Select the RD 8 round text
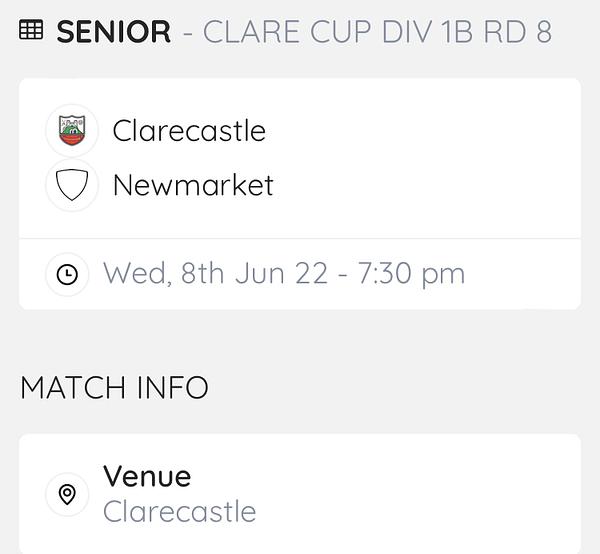Image resolution: width=600 pixels, height=554 pixels. (518, 31)
